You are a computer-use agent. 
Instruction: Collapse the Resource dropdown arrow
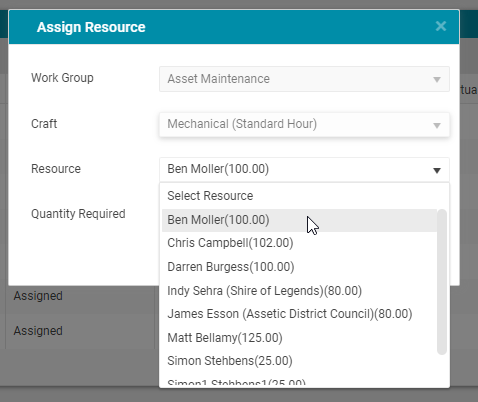(437, 171)
